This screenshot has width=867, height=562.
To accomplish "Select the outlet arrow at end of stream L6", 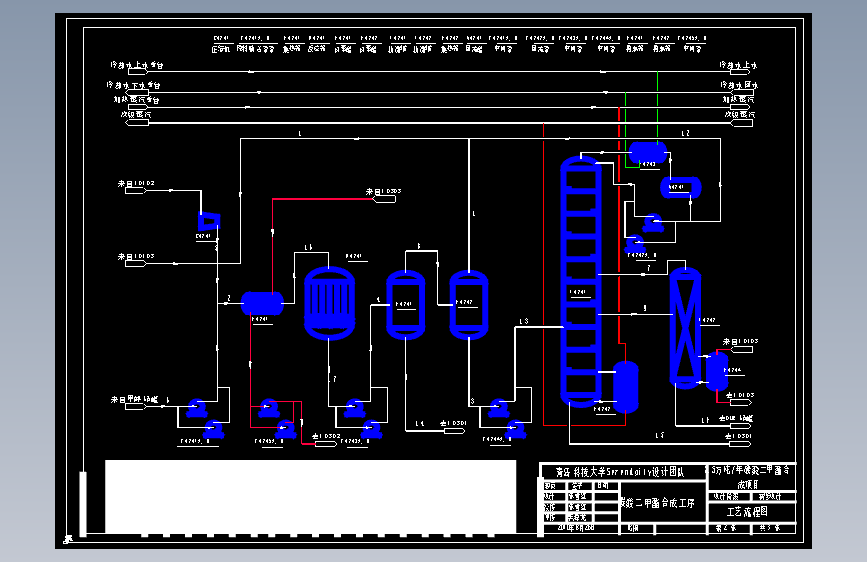I will pos(740,444).
